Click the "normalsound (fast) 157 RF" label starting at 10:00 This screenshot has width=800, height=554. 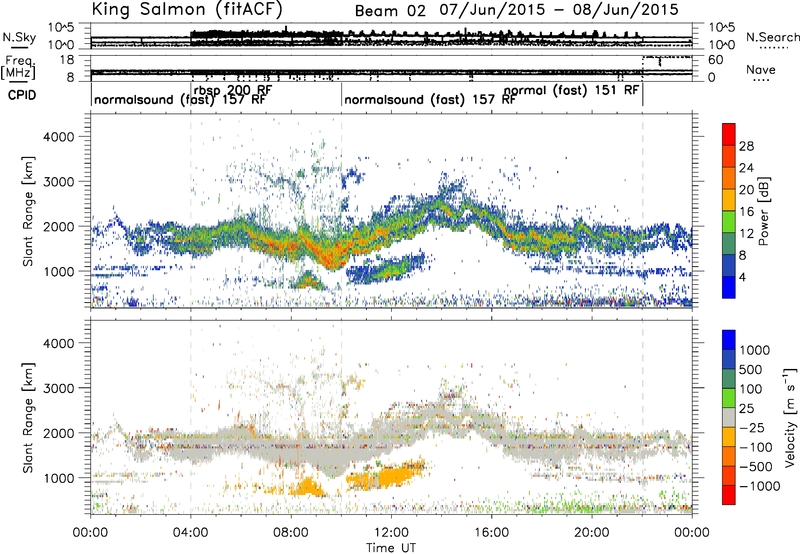(430, 99)
